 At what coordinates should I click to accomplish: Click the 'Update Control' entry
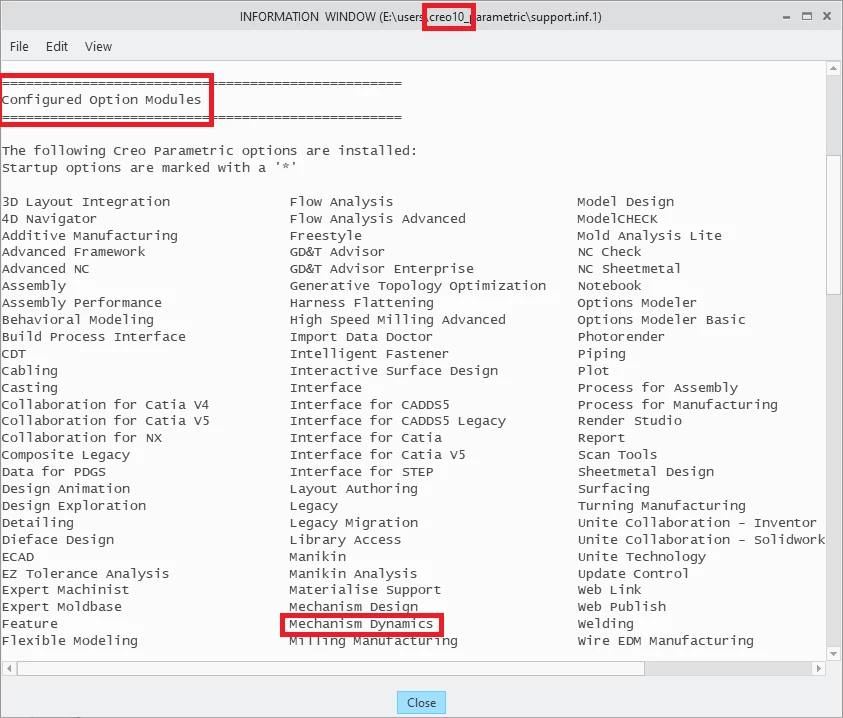tap(633, 574)
